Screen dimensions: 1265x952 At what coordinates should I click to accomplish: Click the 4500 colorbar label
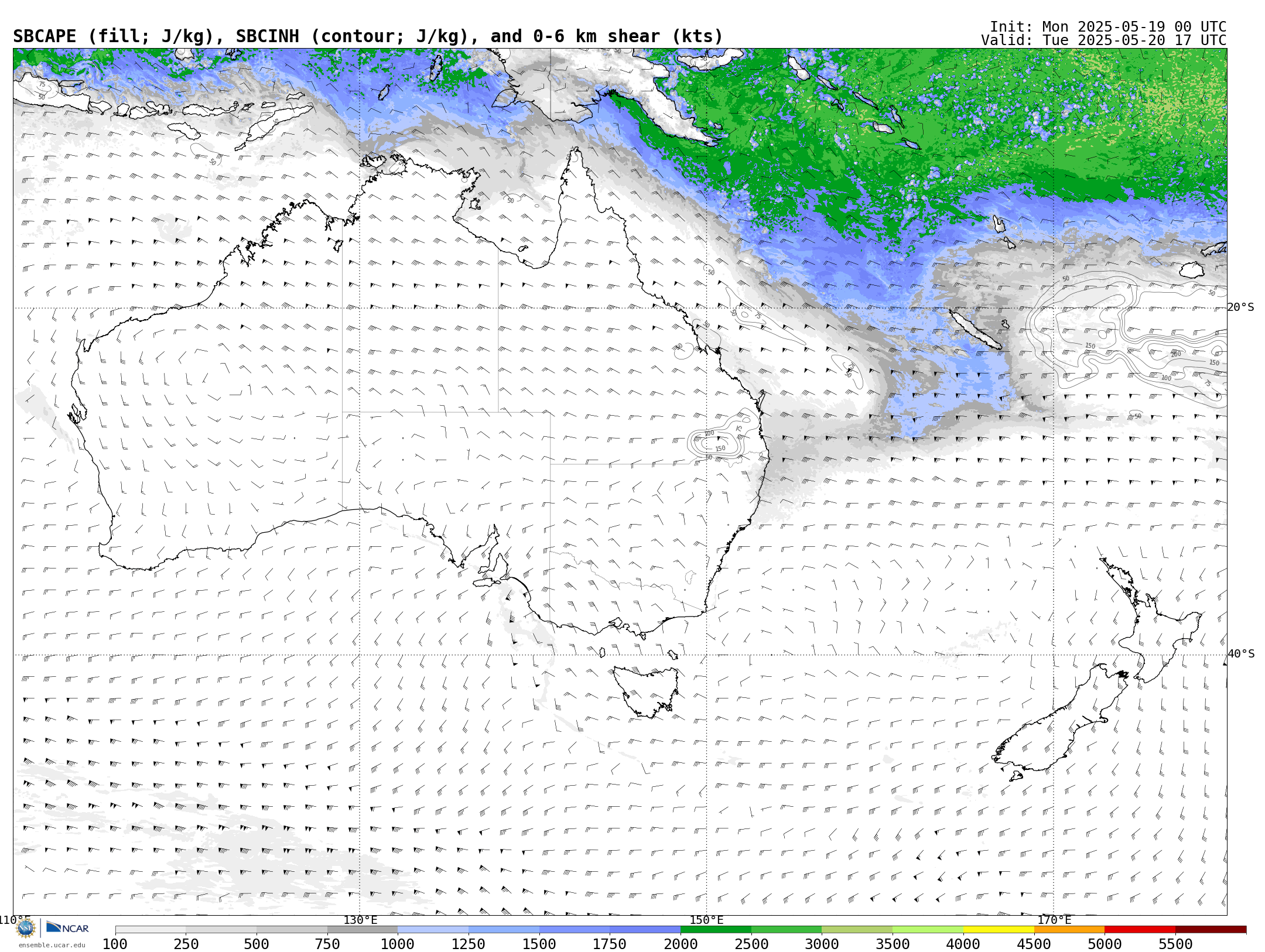click(1034, 944)
